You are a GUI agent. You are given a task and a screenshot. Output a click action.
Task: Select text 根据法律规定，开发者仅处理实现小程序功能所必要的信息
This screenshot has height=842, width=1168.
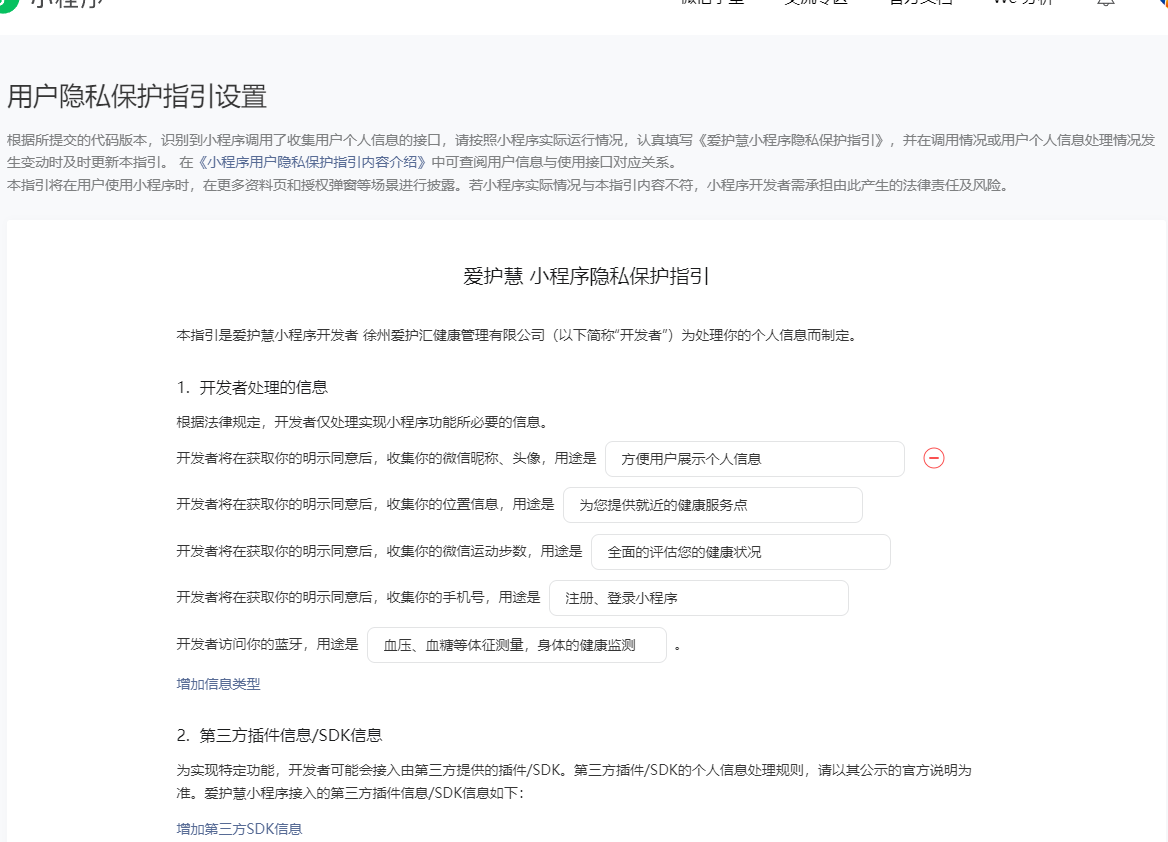[364, 422]
